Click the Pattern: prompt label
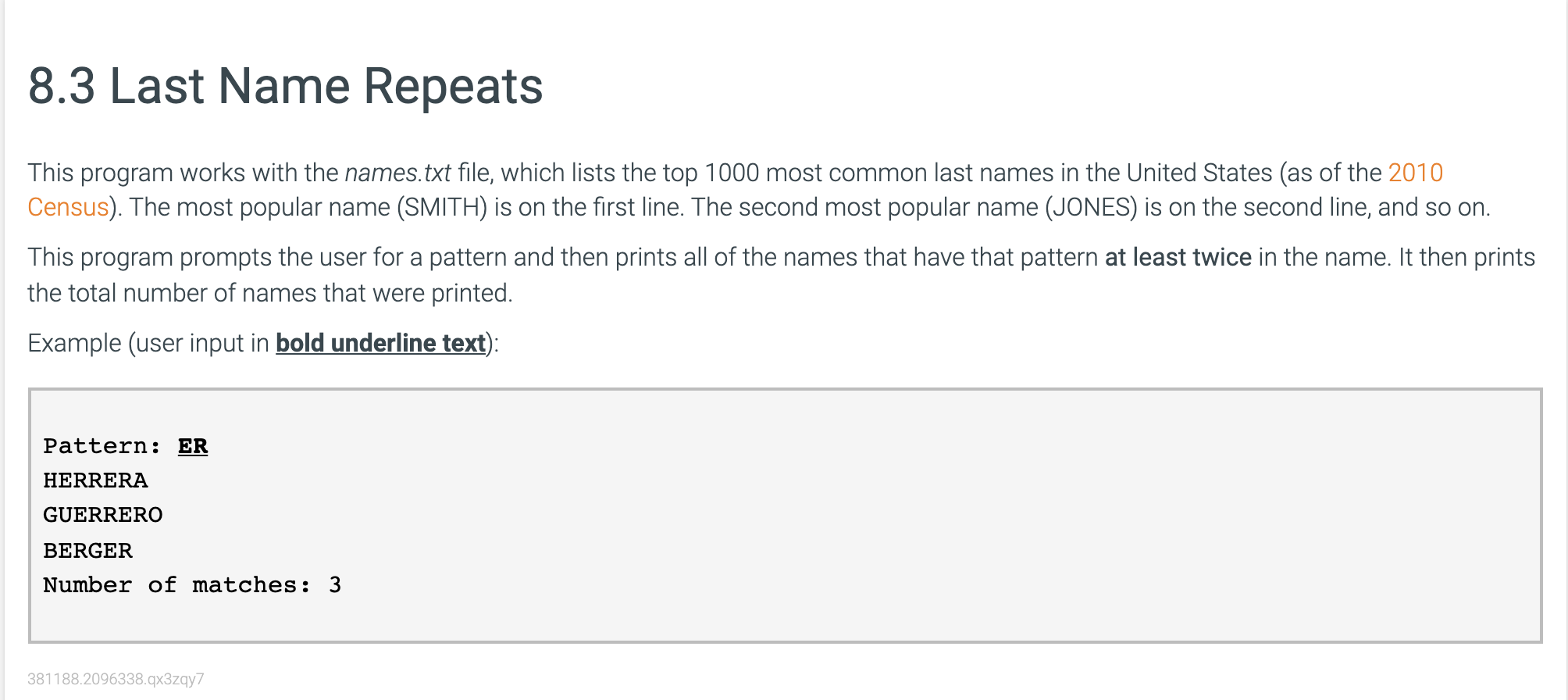 (102, 446)
